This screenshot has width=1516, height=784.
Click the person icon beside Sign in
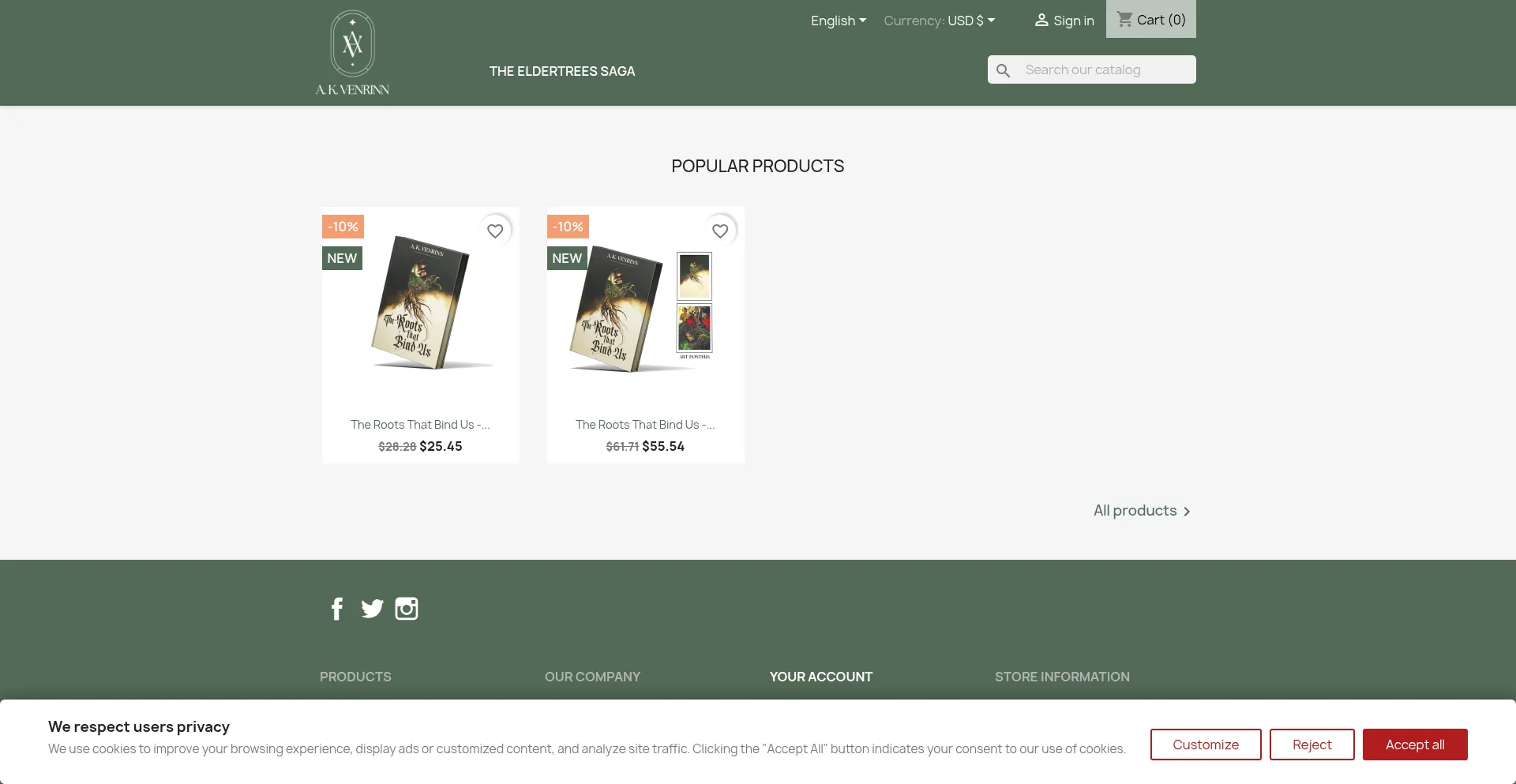1041,21
